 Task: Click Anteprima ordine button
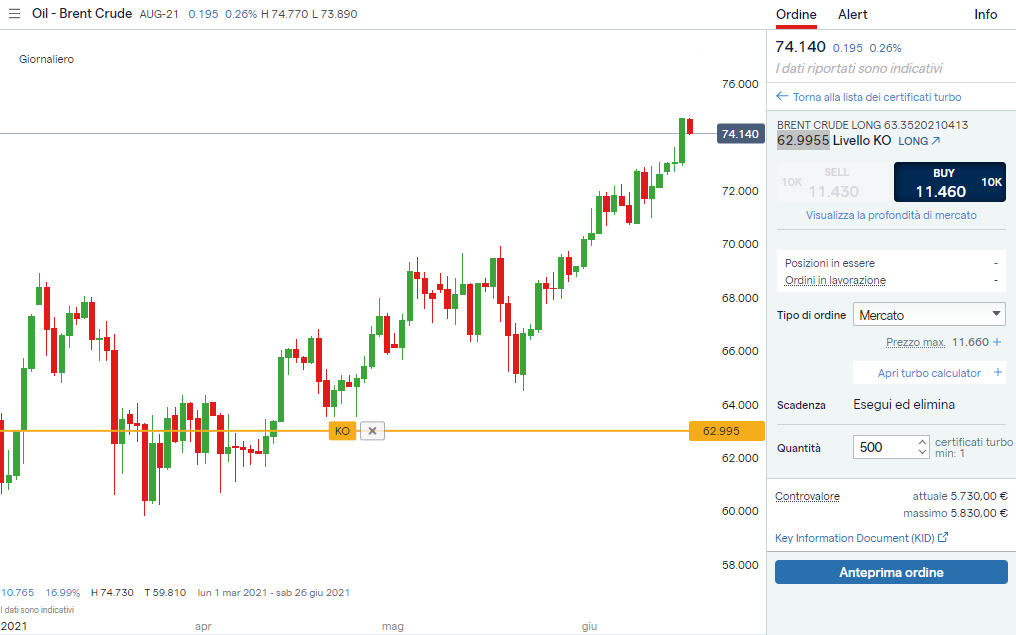tap(891, 572)
